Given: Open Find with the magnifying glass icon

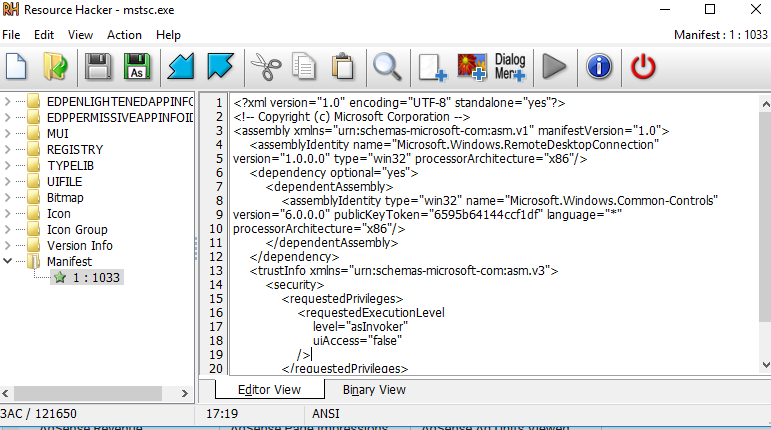Looking at the screenshot, I should pyautogui.click(x=387, y=66).
